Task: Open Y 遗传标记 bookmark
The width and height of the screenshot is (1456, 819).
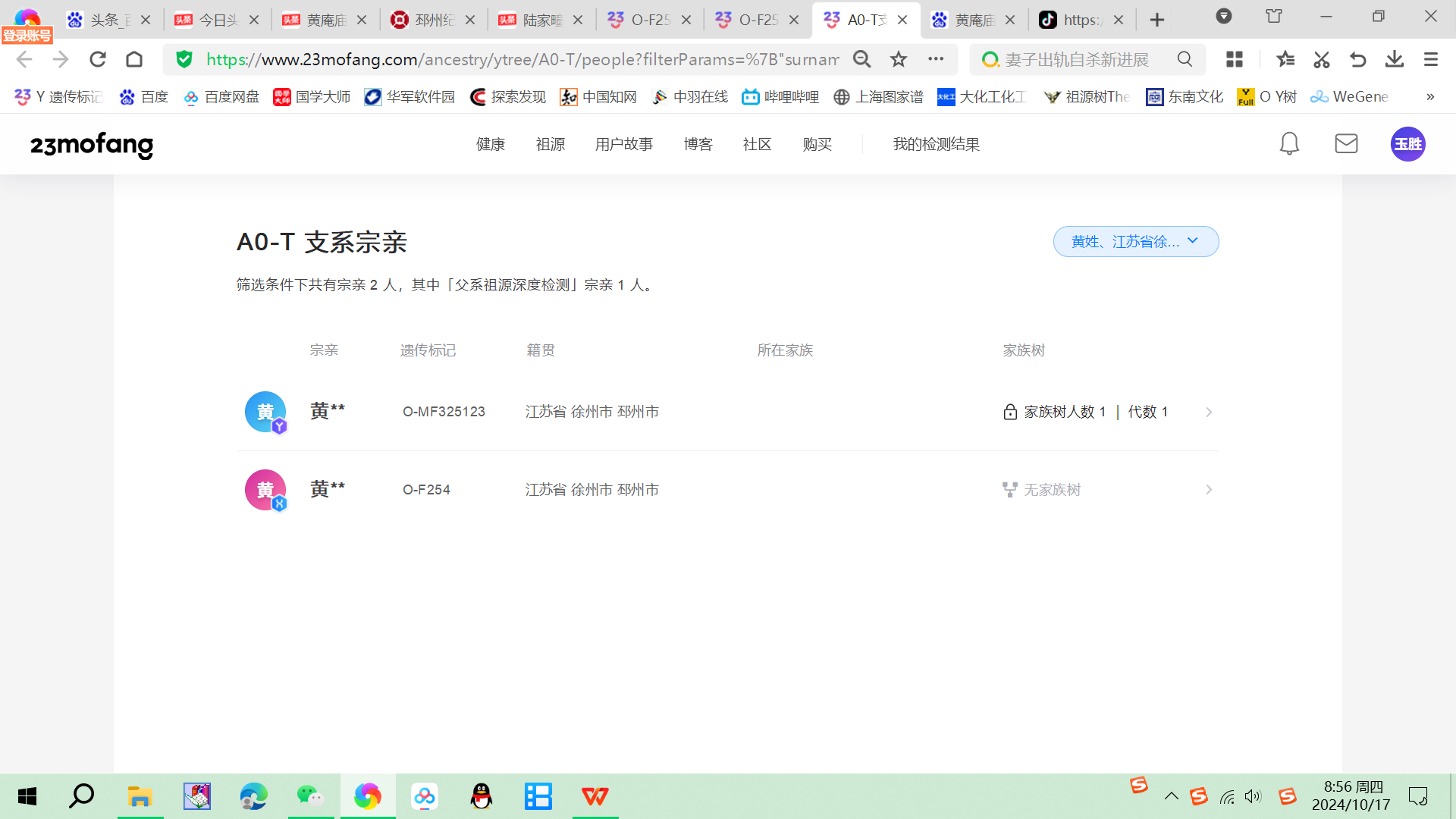Action: pos(58,96)
